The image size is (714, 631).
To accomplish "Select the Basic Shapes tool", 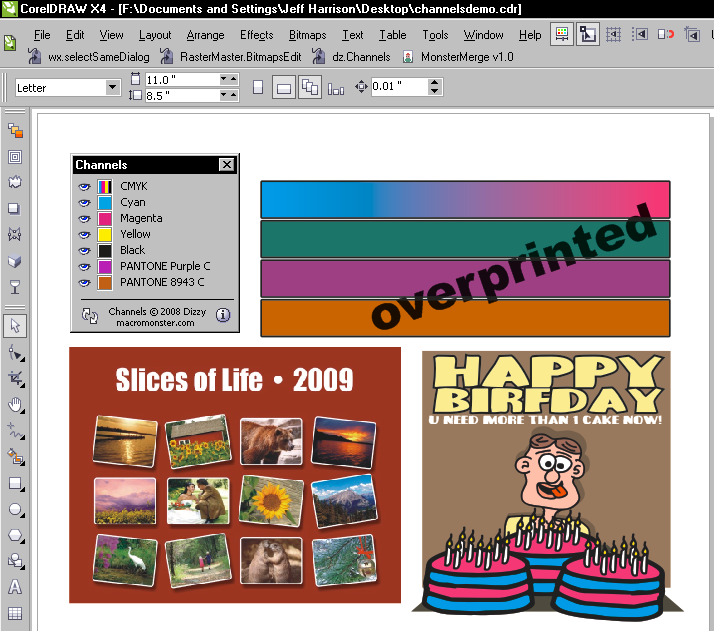I will tap(15, 560).
